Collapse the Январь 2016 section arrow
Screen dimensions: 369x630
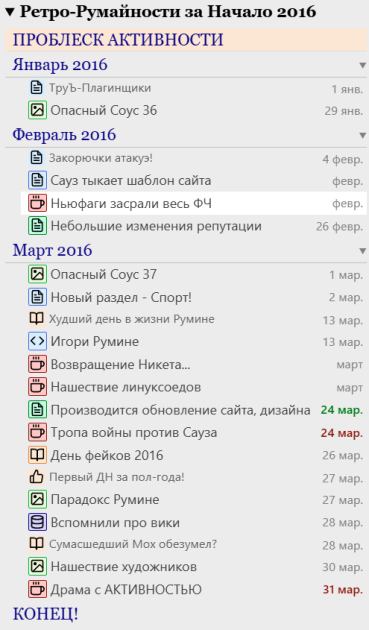(363, 65)
